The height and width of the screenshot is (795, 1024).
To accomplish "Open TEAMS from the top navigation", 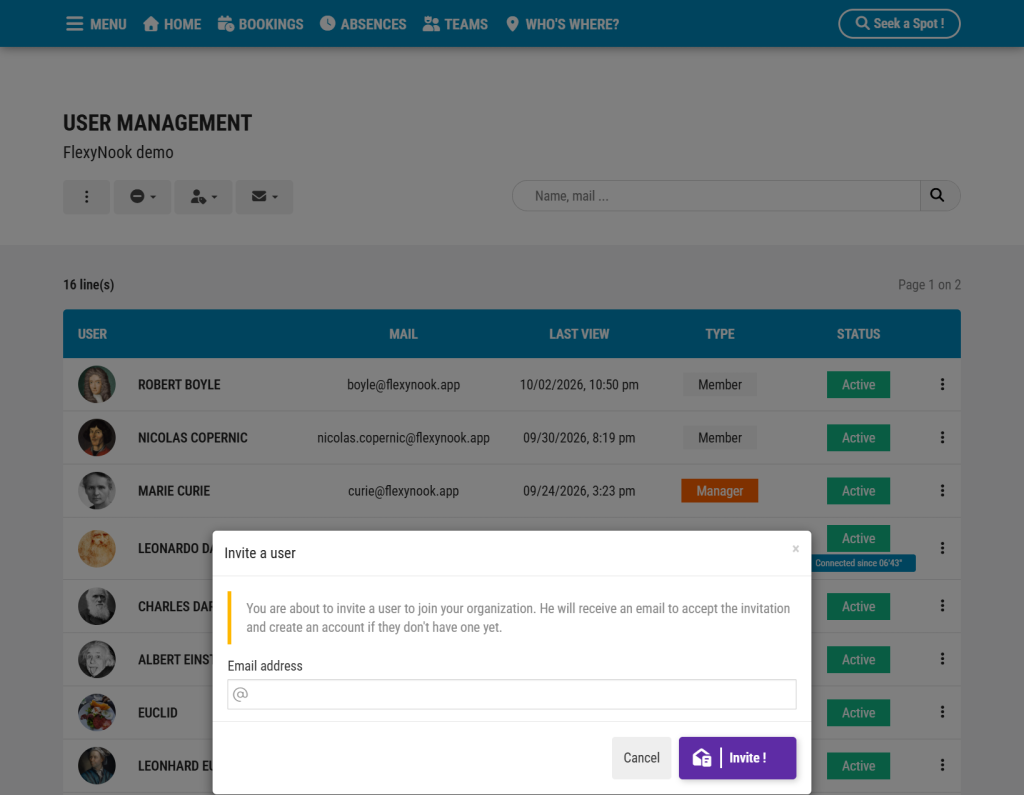I will point(455,24).
